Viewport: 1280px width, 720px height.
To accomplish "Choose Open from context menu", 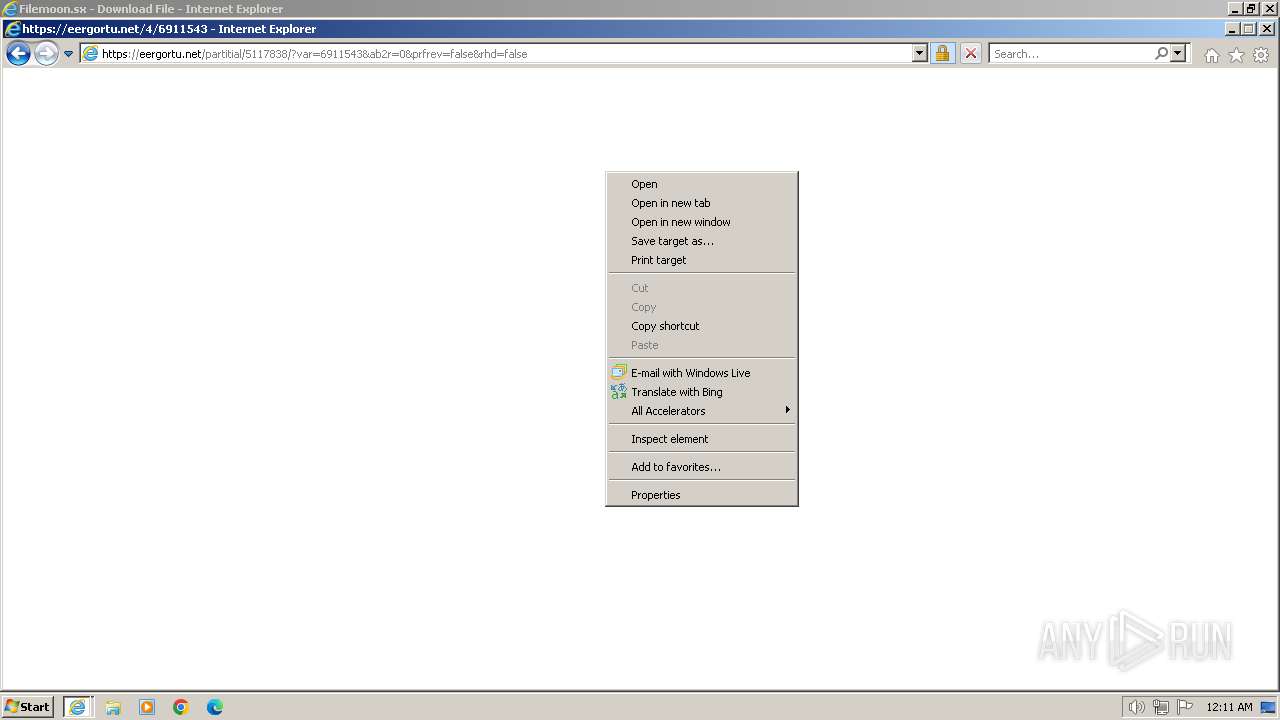I will click(x=701, y=184).
